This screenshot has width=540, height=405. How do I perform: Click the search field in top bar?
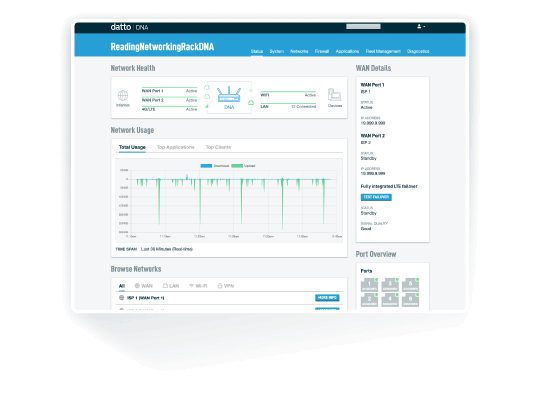click(363, 27)
